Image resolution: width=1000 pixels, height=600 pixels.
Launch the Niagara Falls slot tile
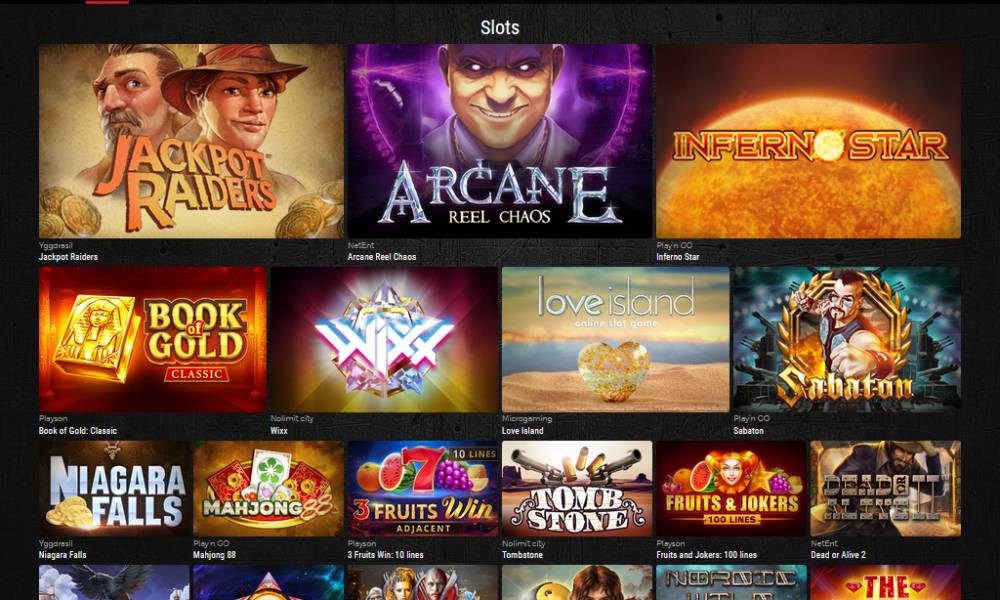point(114,488)
